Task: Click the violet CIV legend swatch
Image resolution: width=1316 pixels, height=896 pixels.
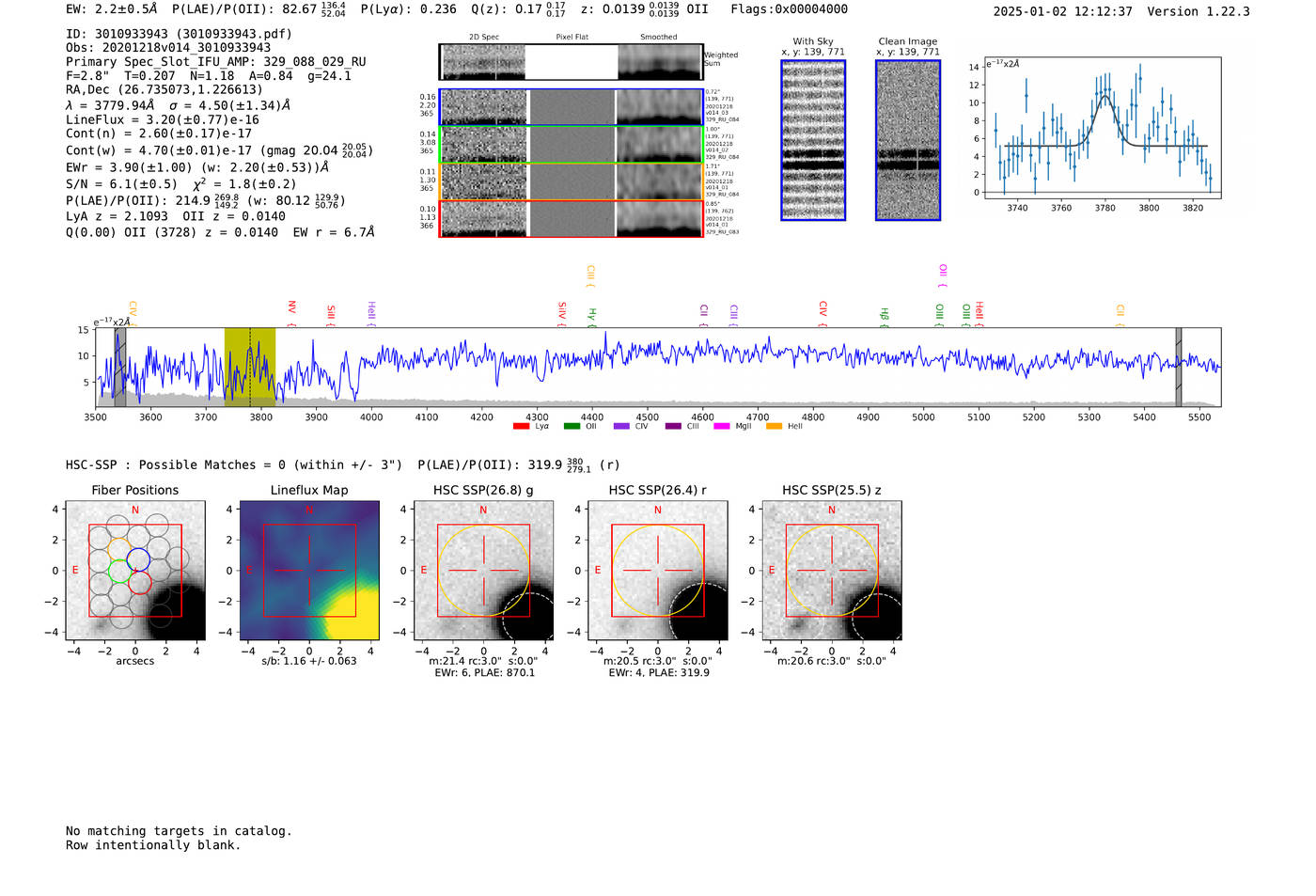Action: (x=621, y=427)
